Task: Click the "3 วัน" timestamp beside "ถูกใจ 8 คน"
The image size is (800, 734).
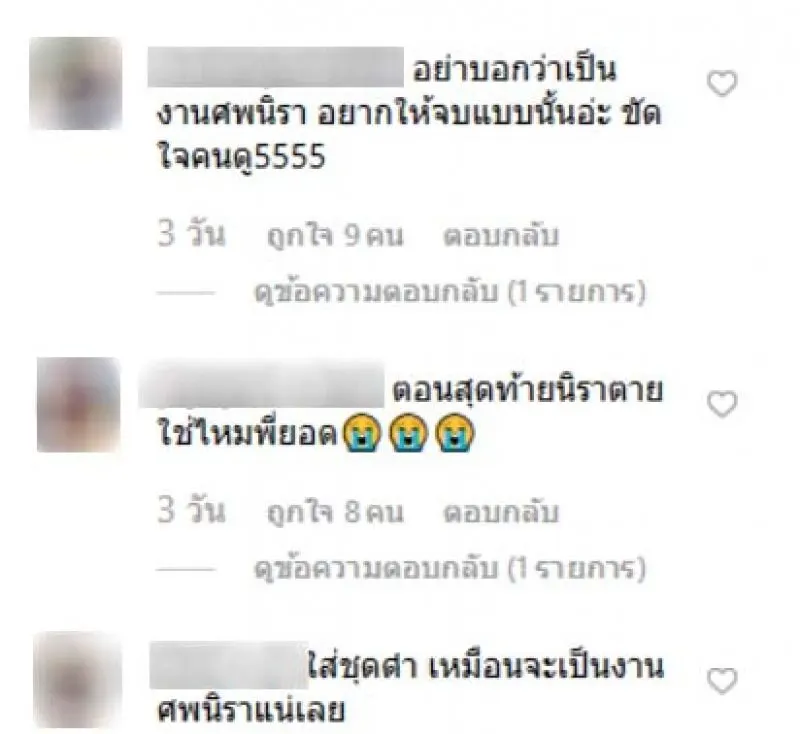Action: tap(191, 511)
